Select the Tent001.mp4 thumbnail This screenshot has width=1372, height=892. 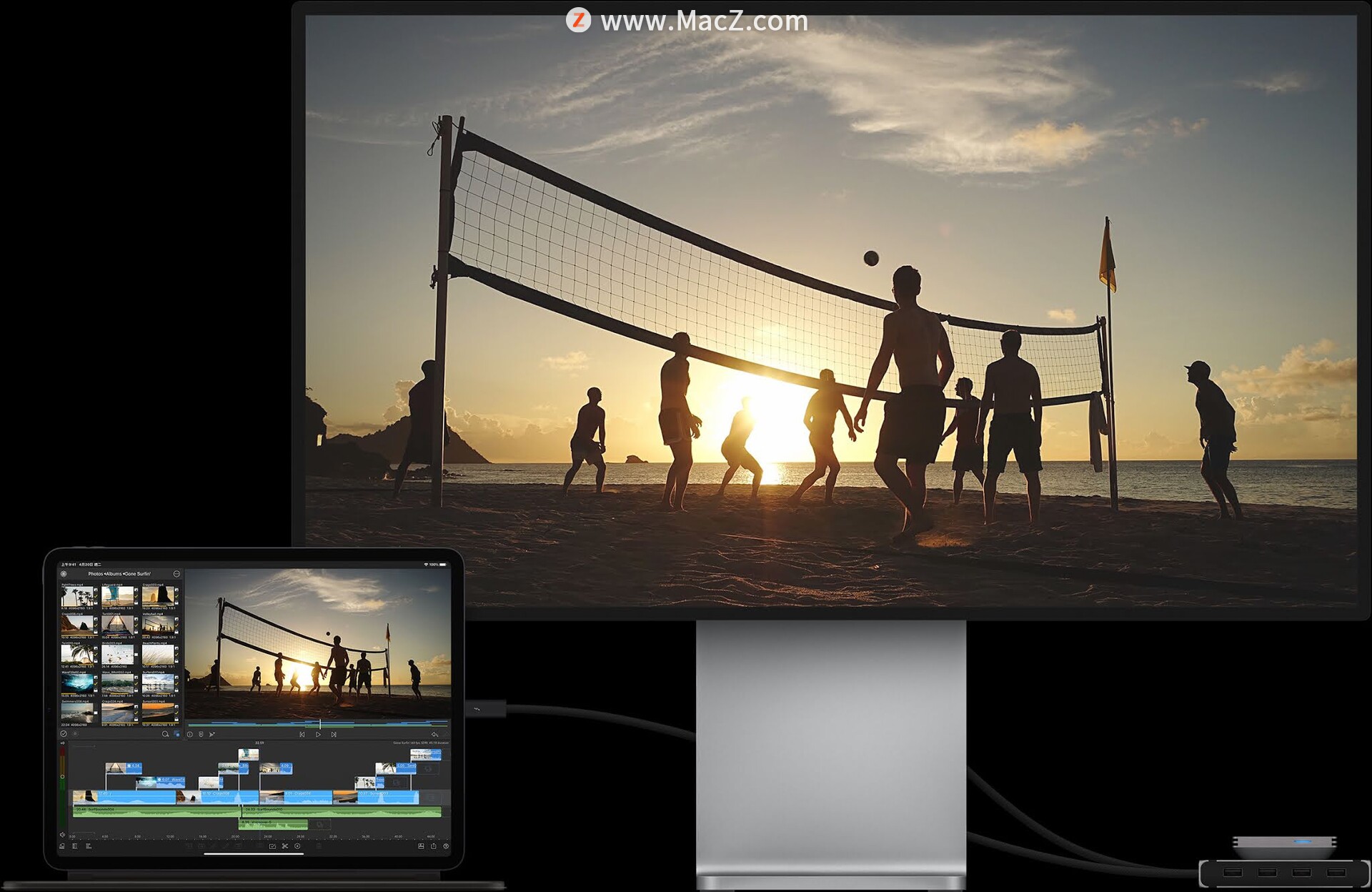[x=118, y=625]
